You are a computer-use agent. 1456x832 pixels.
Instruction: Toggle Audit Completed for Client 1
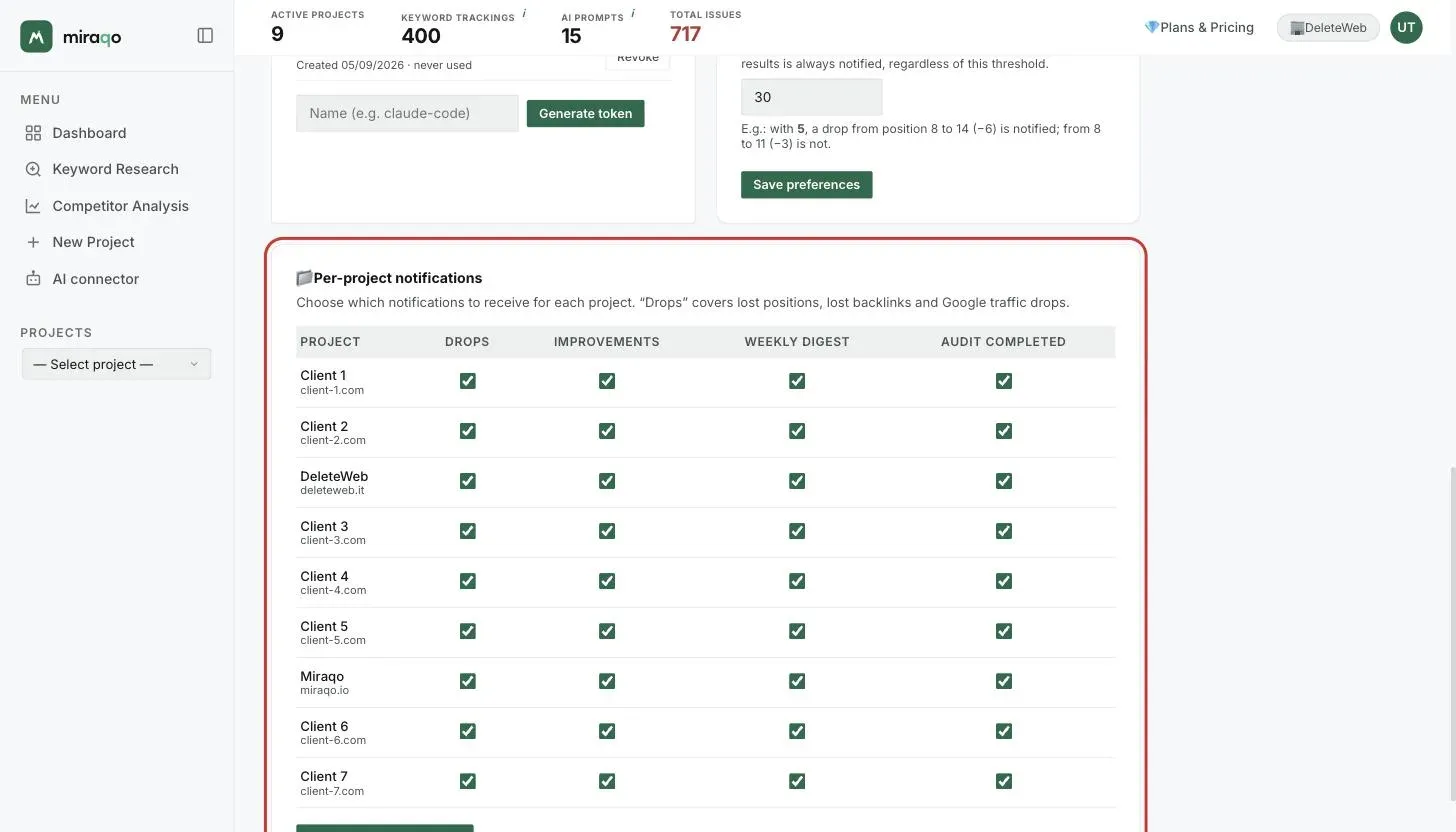[x=1004, y=381]
